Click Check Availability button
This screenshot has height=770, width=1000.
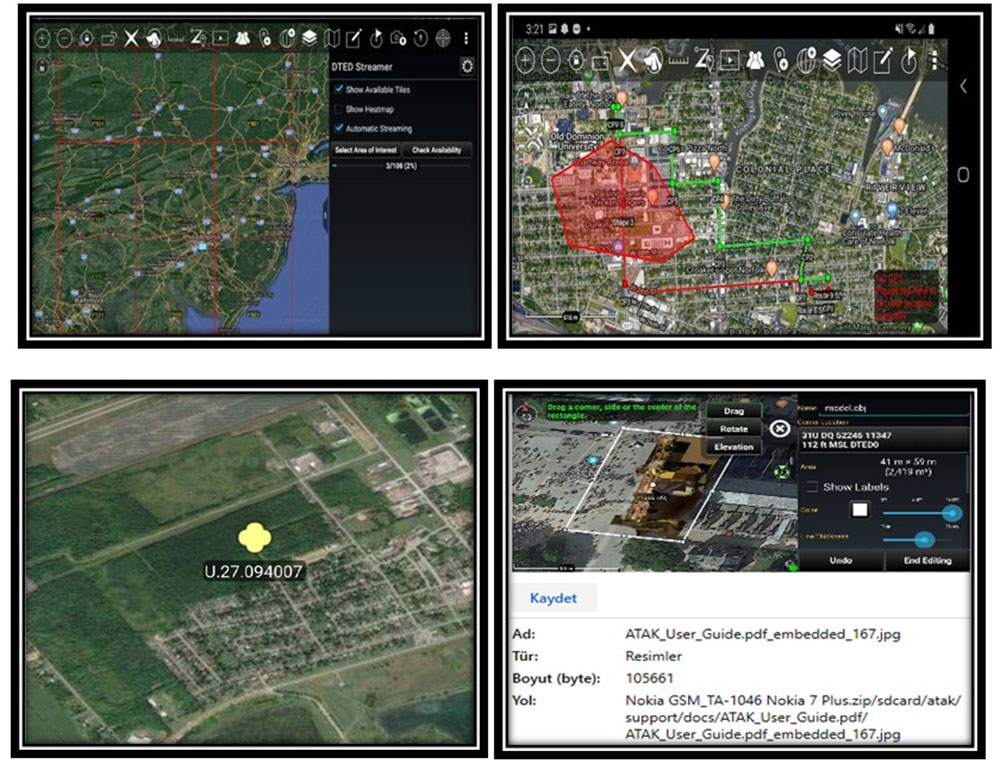pos(437,150)
